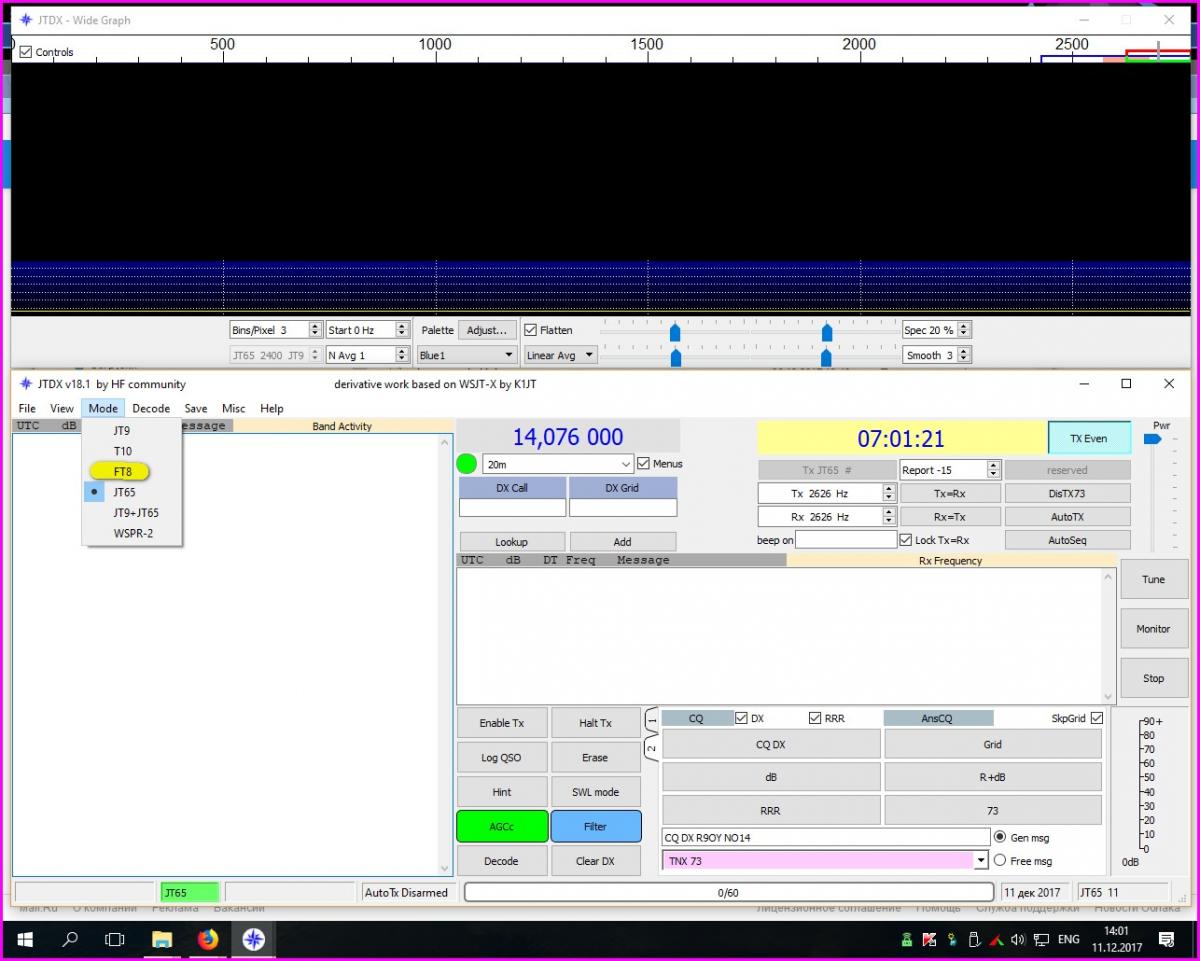The image size is (1200, 961).
Task: Adjust the Pwr slider handle
Action: point(1152,439)
